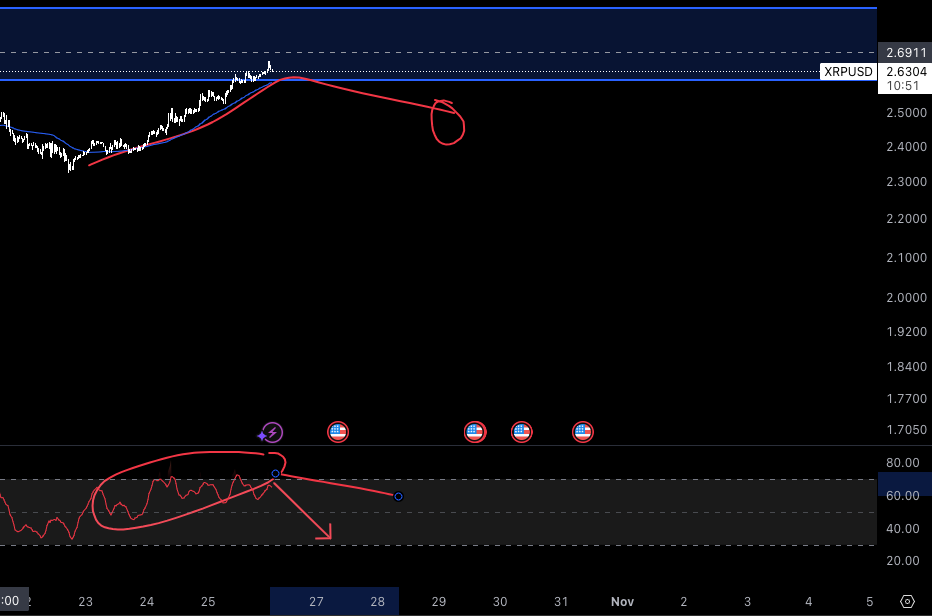Grab the RSI trend line's left anchor near 70 level

pos(275,474)
